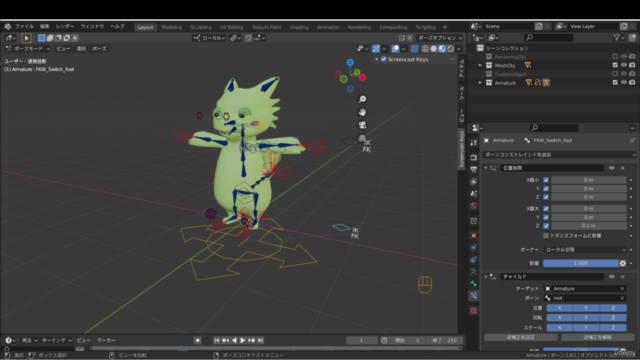Select rendered viewport shading

450,49
